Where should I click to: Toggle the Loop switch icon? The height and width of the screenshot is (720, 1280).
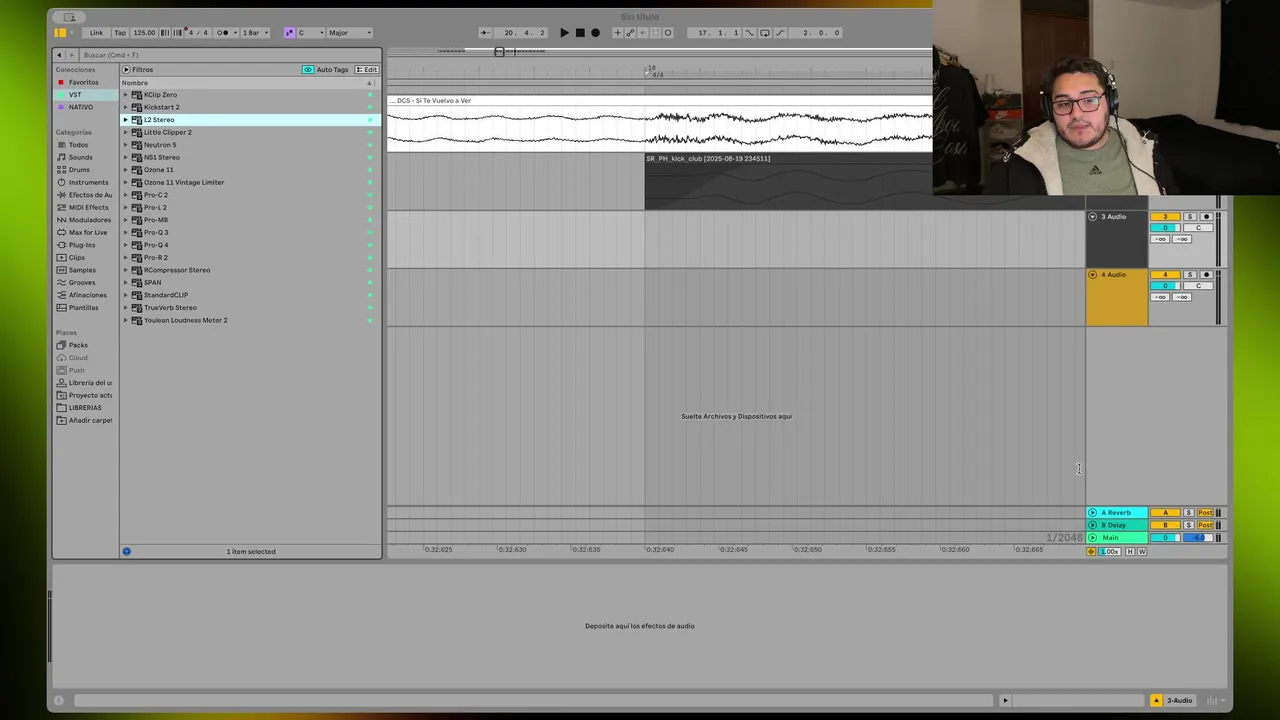(765, 33)
